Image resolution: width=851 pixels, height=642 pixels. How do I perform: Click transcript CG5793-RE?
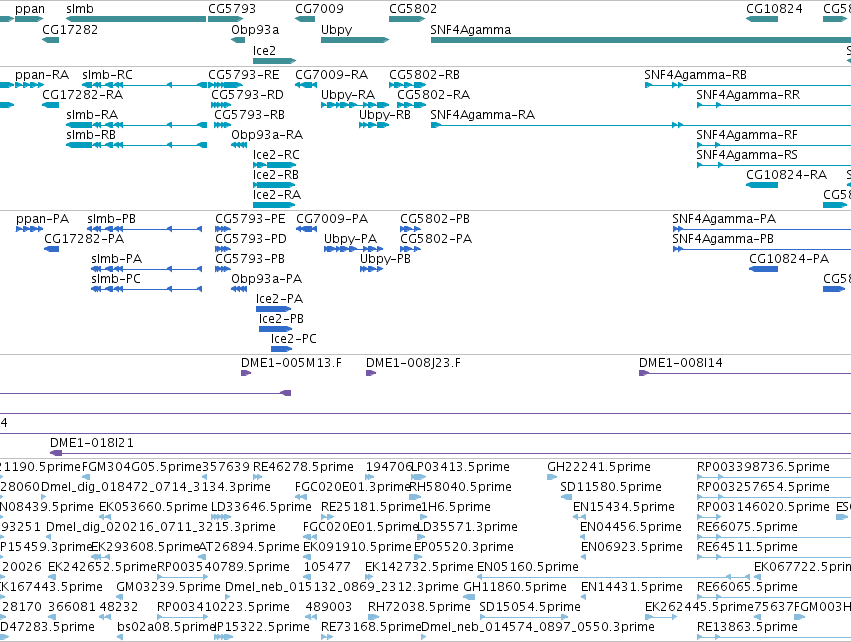(225, 85)
